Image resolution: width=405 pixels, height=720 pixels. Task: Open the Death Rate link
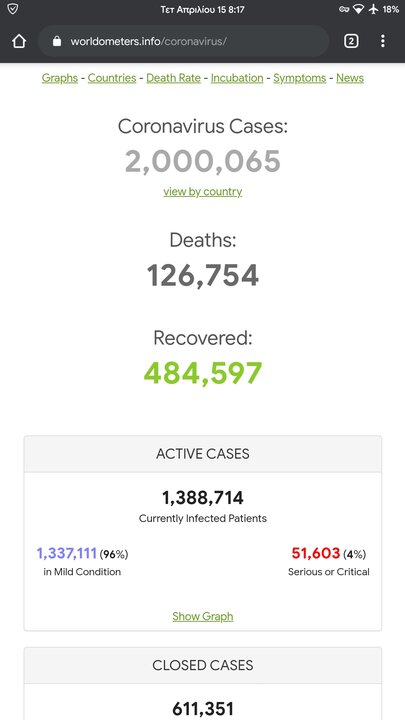tap(174, 78)
